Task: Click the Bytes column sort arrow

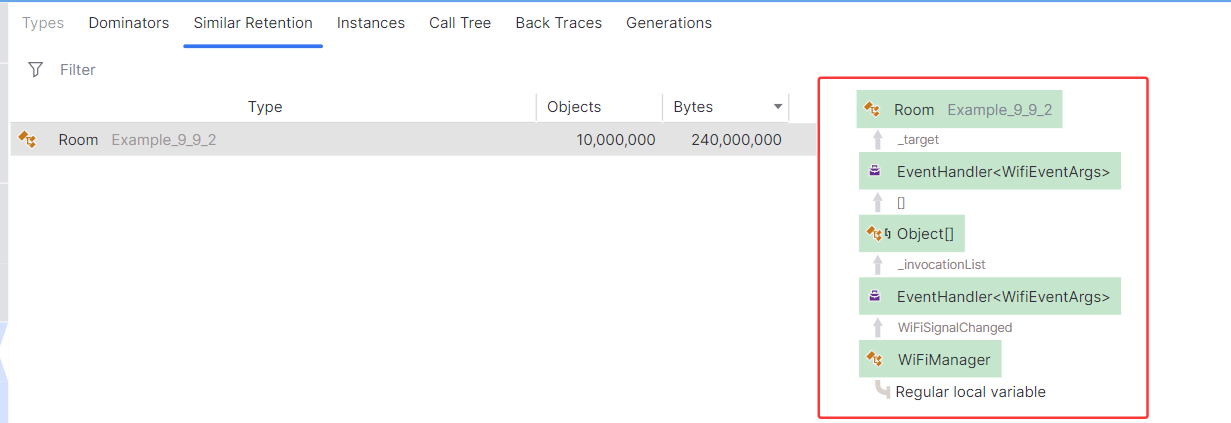Action: pos(777,107)
